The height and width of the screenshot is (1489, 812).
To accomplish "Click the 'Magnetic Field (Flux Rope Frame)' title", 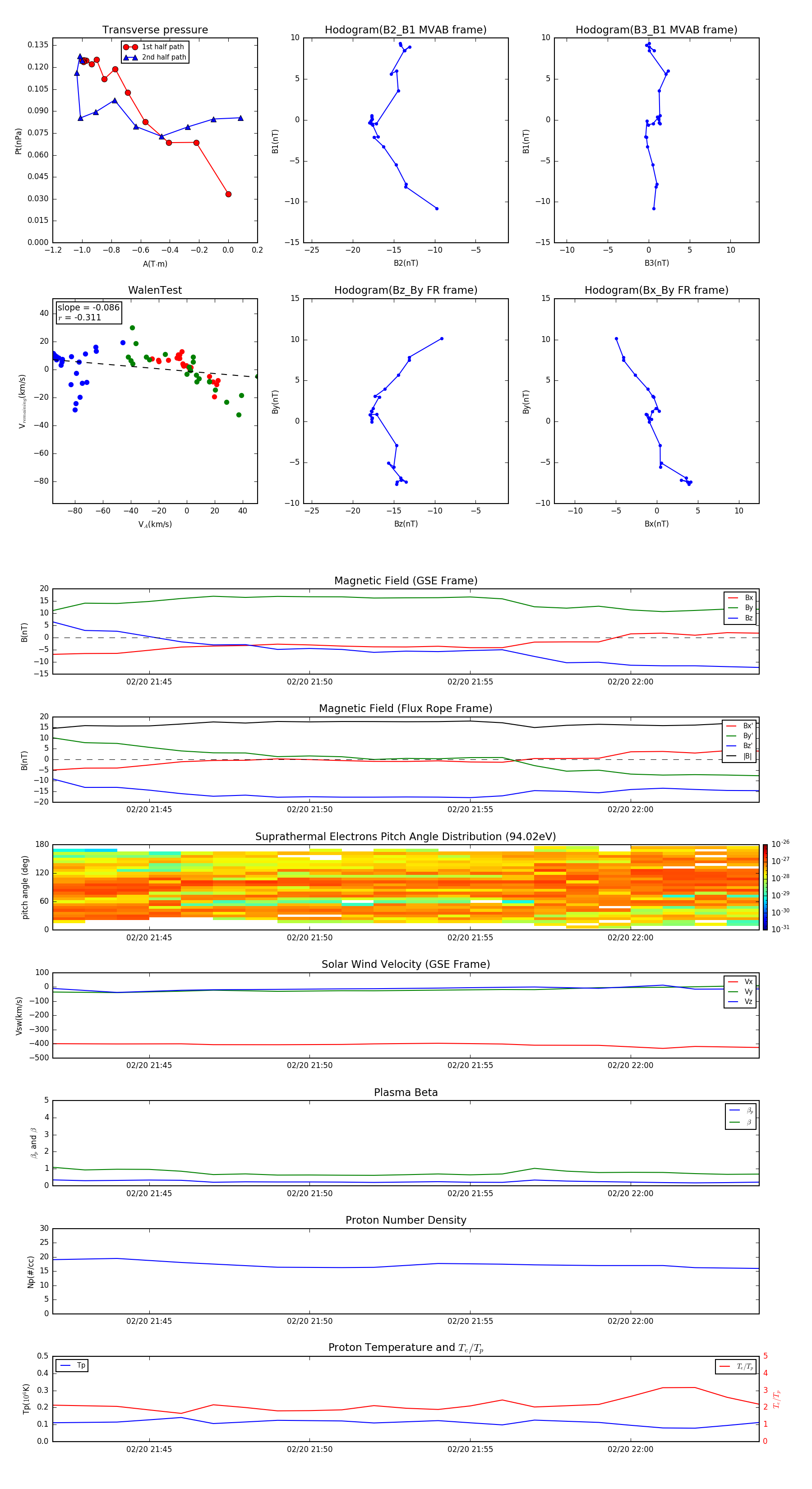I will [406, 709].
